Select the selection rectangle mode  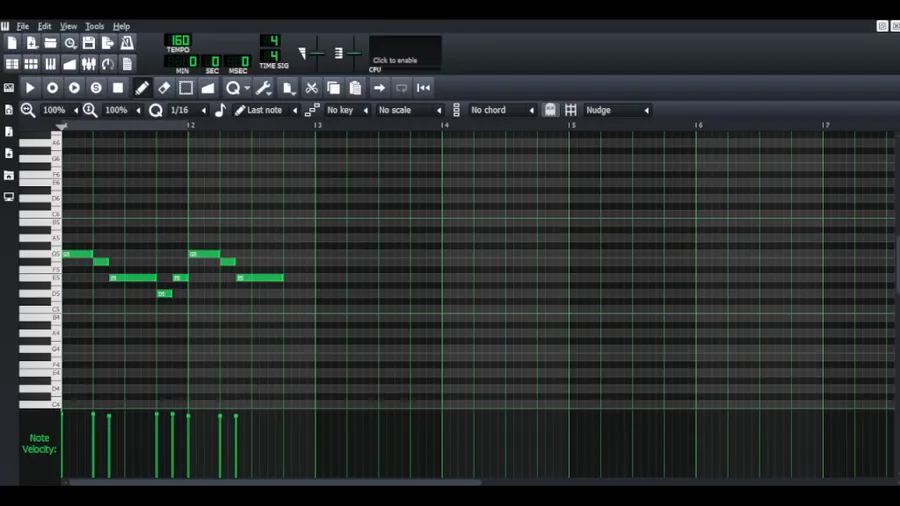click(x=185, y=88)
